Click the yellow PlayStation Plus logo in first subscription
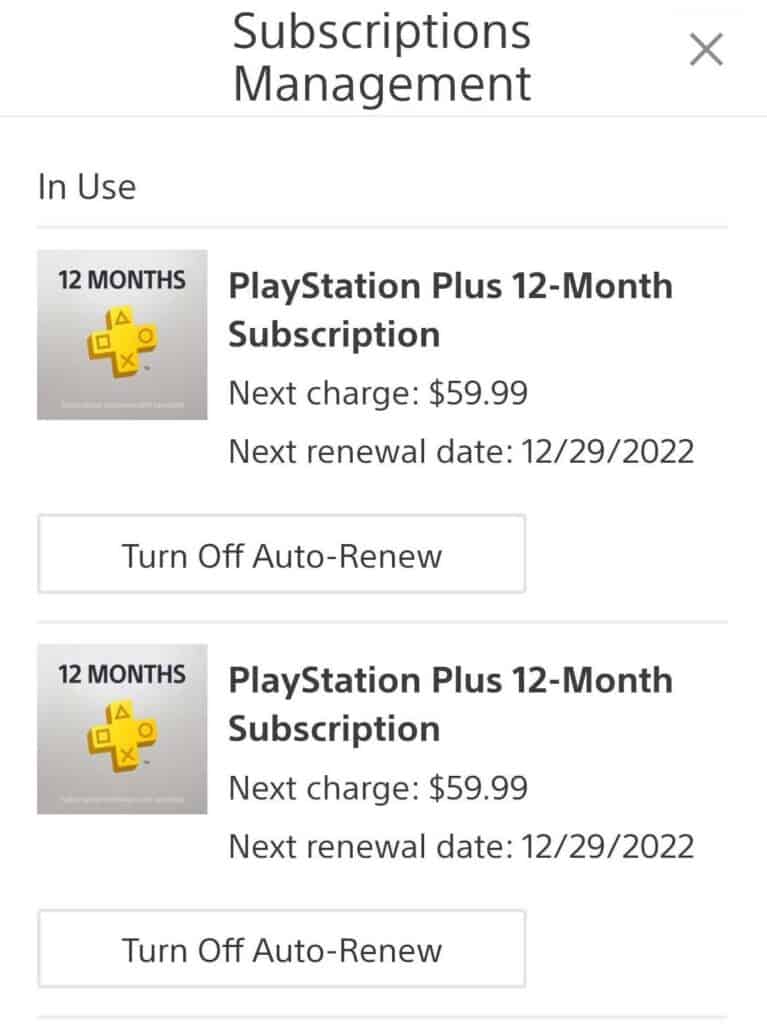Image resolution: width=767 pixels, height=1024 pixels. click(123, 343)
